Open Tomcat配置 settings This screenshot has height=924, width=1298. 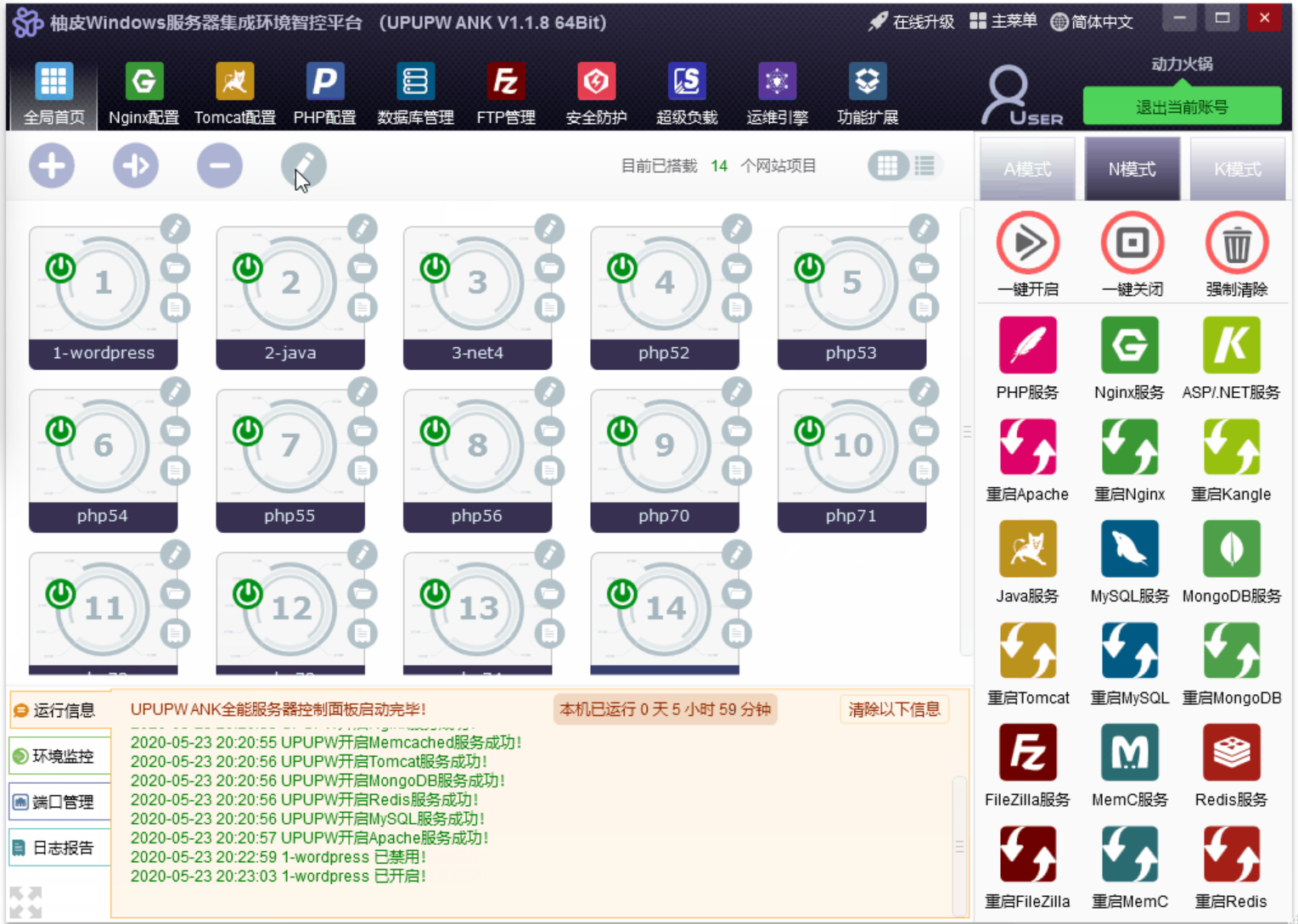(x=235, y=94)
